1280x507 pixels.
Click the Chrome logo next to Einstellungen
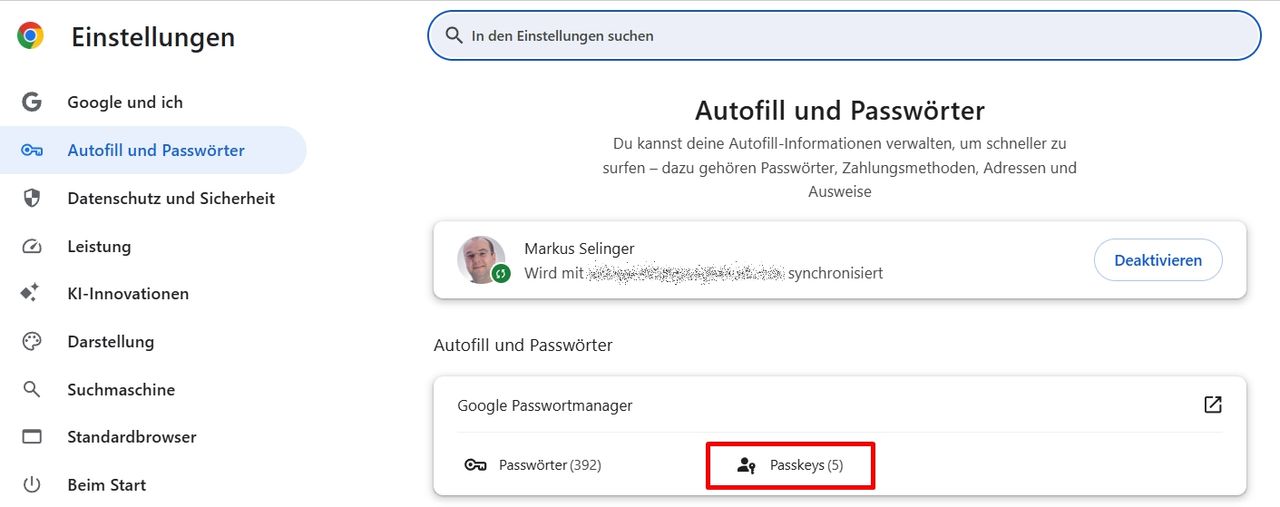[x=31, y=37]
